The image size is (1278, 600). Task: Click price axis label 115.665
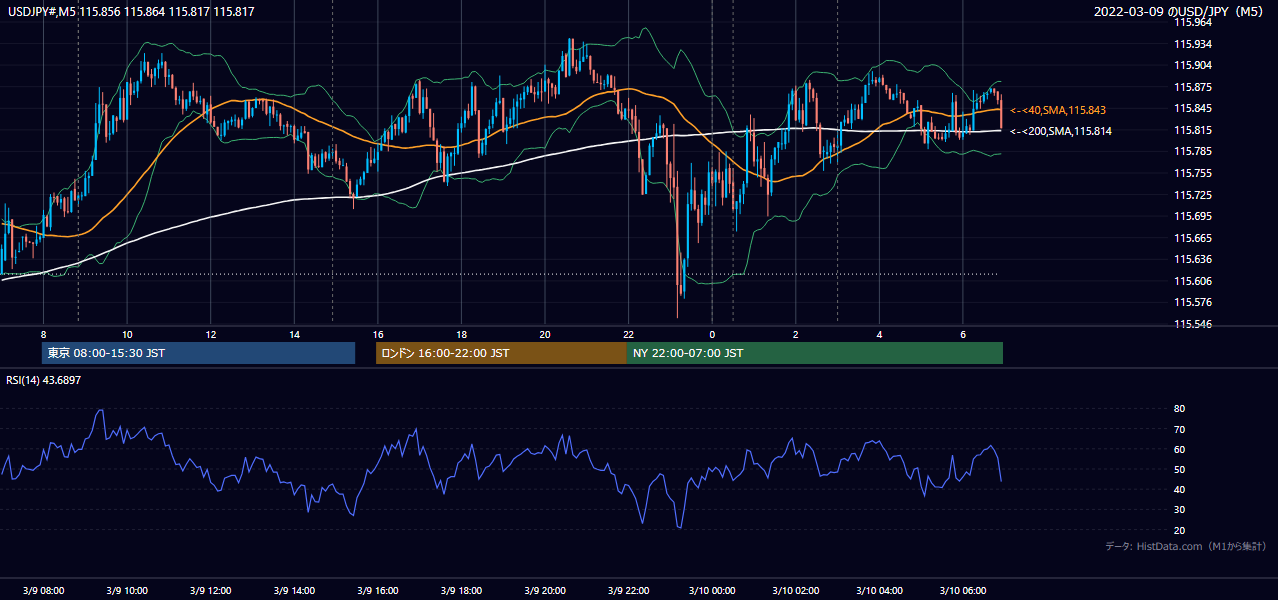pos(1192,238)
